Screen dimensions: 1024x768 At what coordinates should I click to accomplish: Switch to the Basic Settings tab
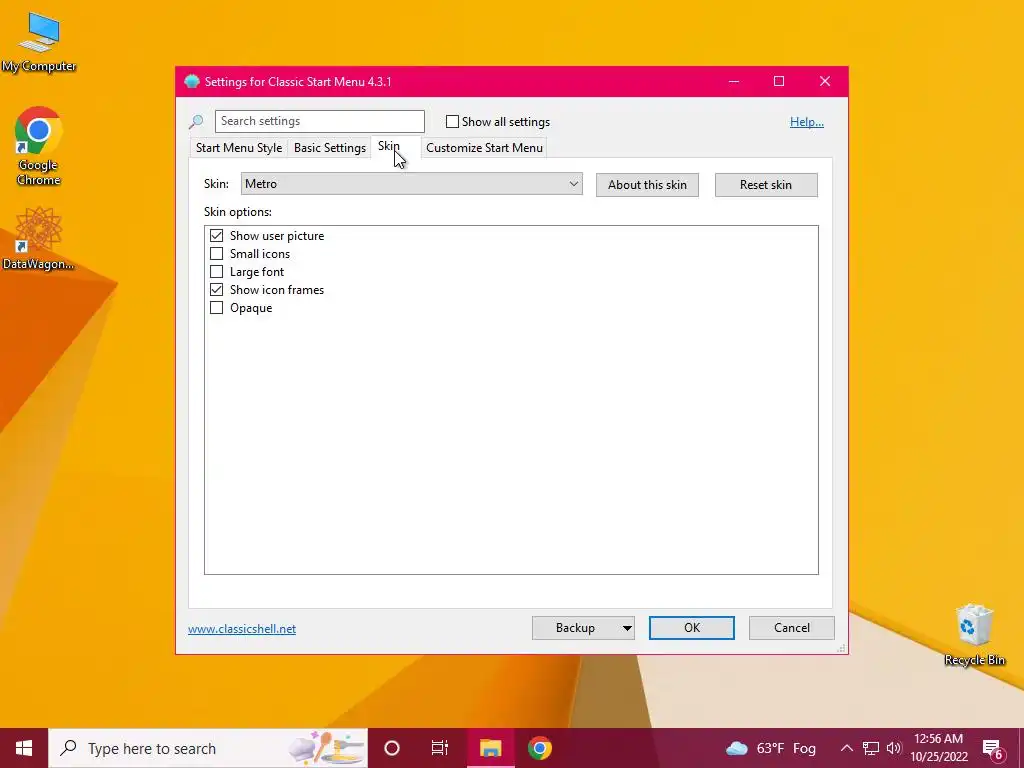coord(330,148)
